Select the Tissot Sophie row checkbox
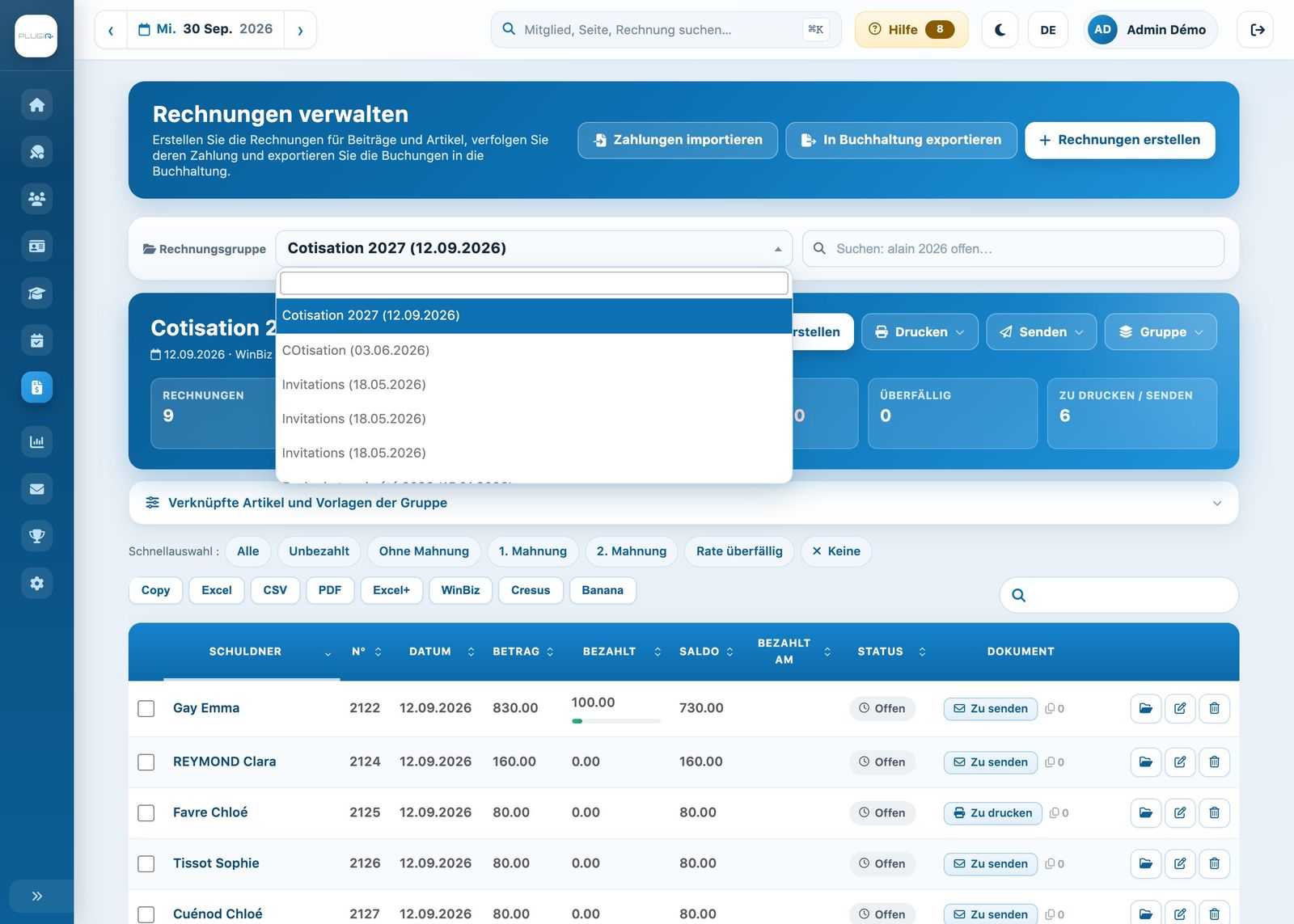Image resolution: width=1294 pixels, height=924 pixels. coord(146,864)
